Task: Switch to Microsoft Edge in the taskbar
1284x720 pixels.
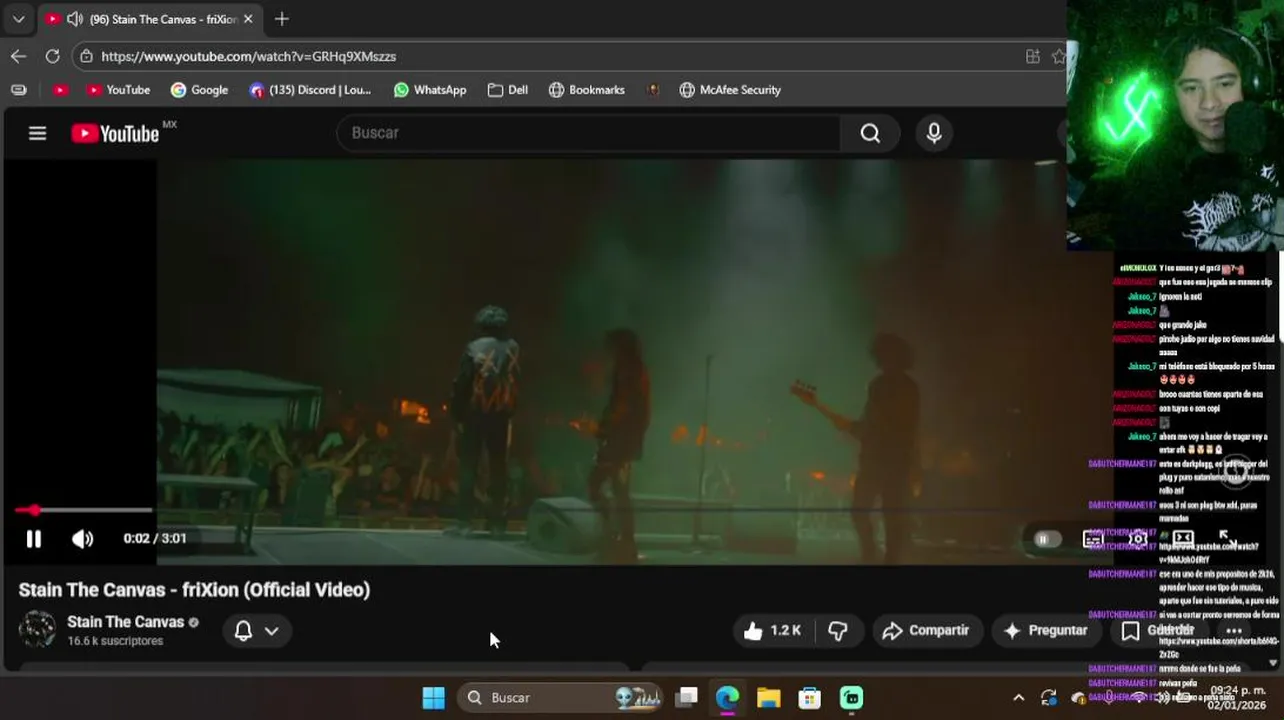Action: pyautogui.click(x=727, y=698)
